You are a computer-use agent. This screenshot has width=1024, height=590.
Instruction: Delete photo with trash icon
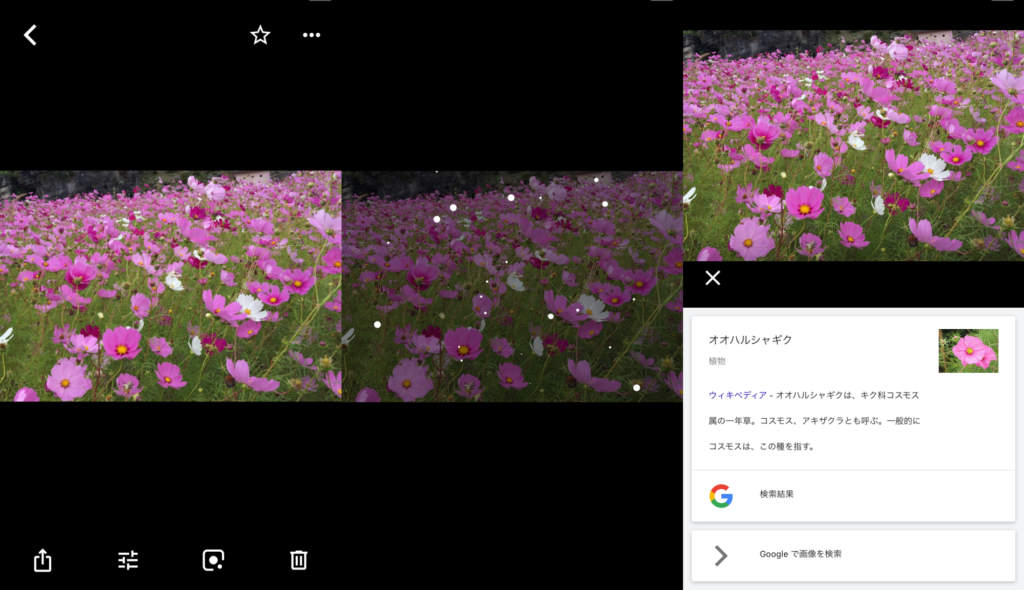click(298, 560)
